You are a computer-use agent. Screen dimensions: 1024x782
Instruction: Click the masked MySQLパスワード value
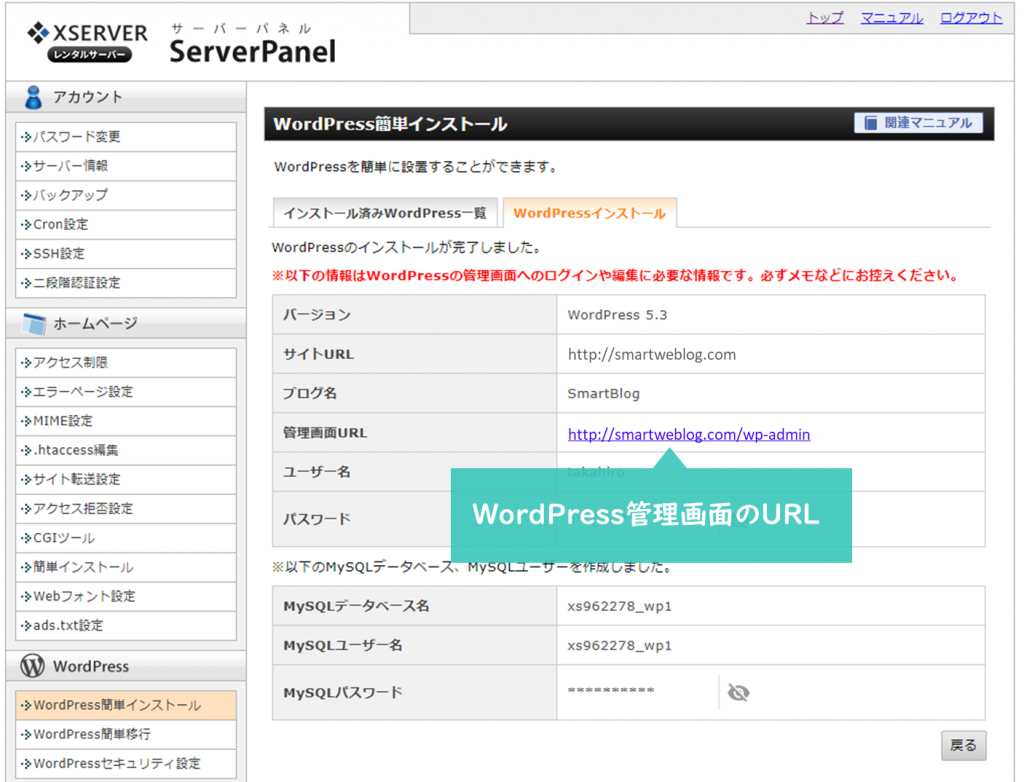(611, 691)
